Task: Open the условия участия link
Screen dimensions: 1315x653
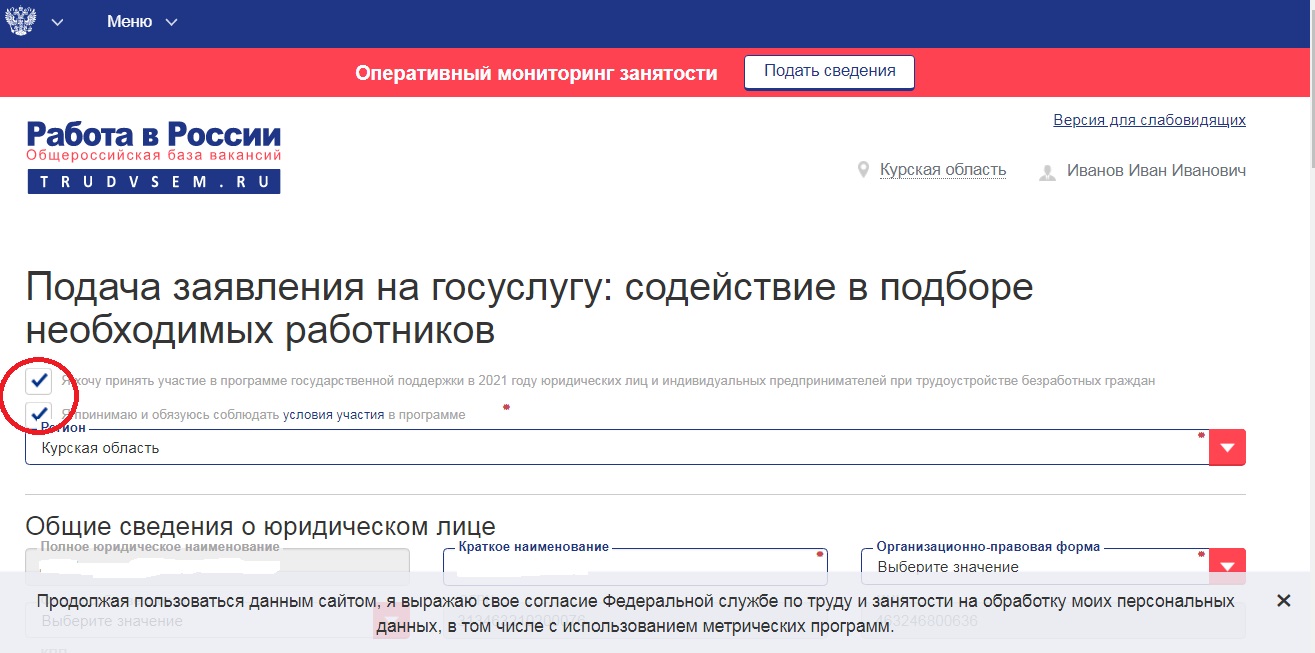Action: [x=333, y=415]
